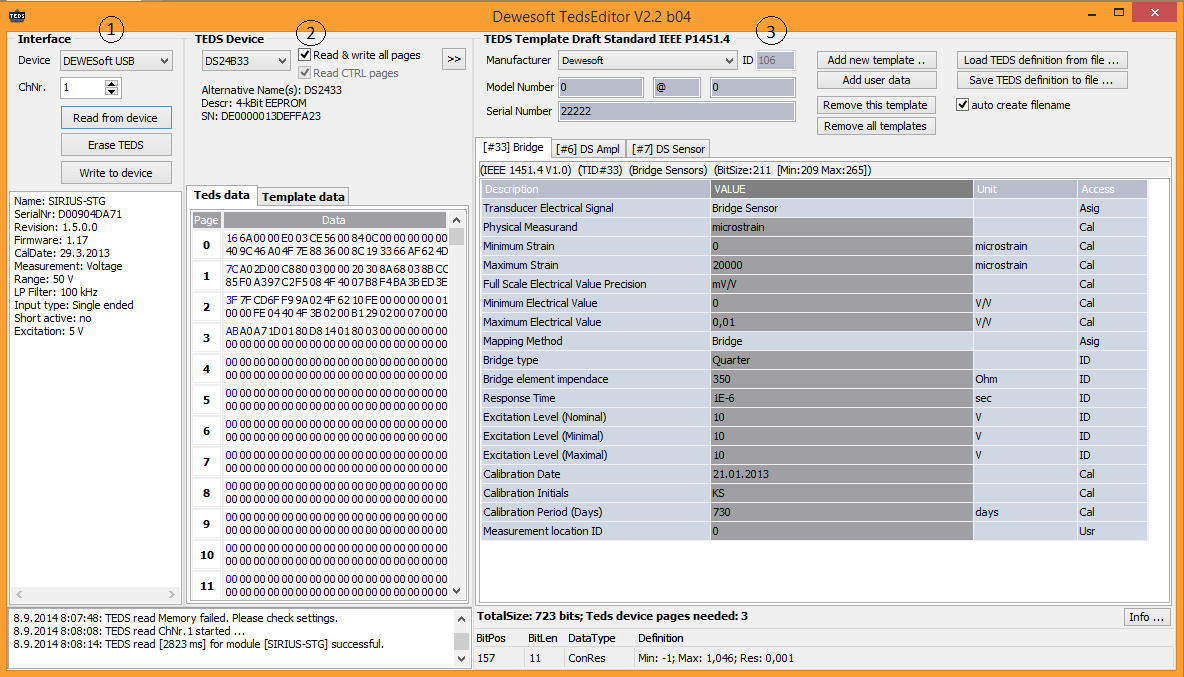Switch to the Template data tab

303,197
